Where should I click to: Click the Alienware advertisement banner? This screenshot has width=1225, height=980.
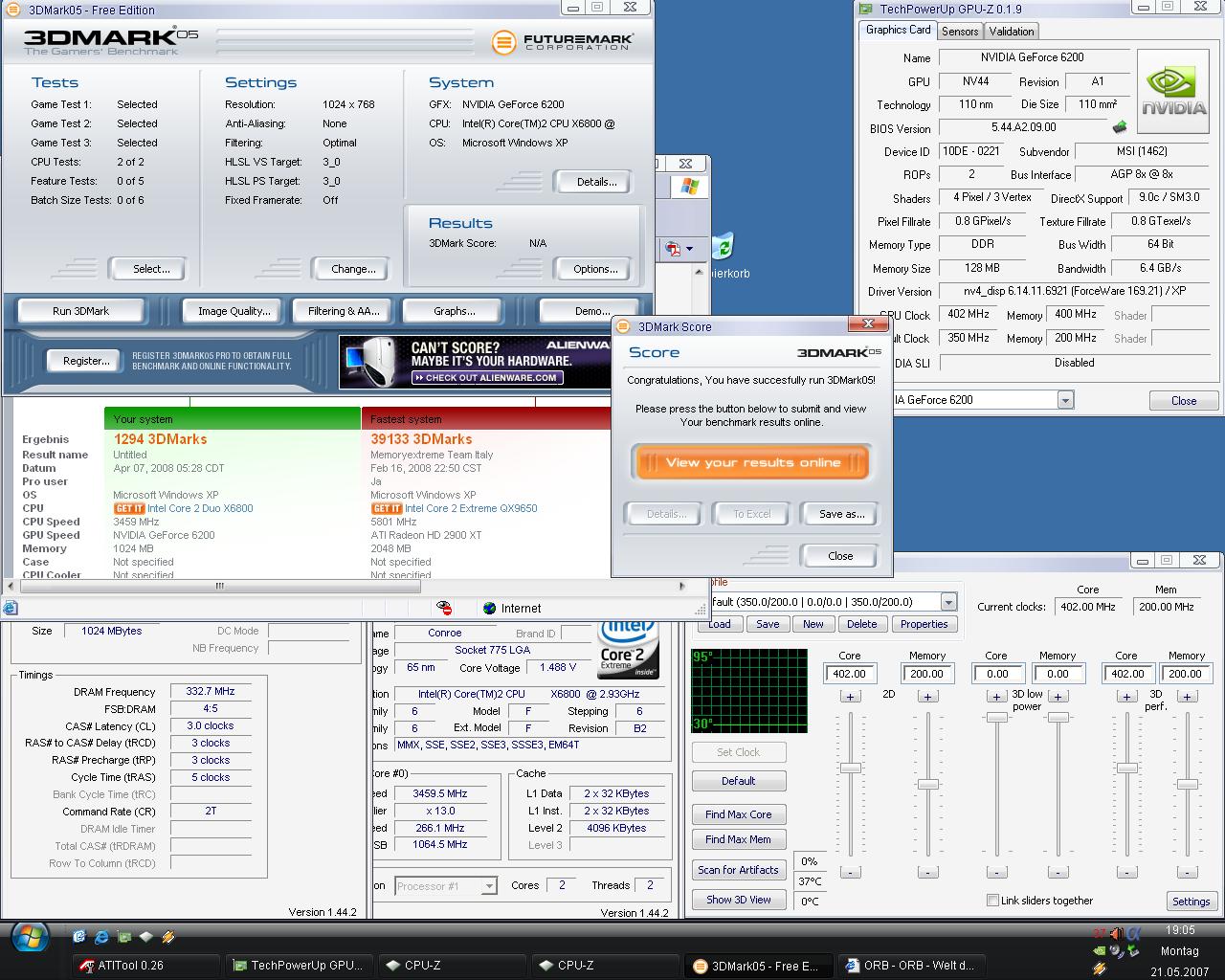click(475, 361)
